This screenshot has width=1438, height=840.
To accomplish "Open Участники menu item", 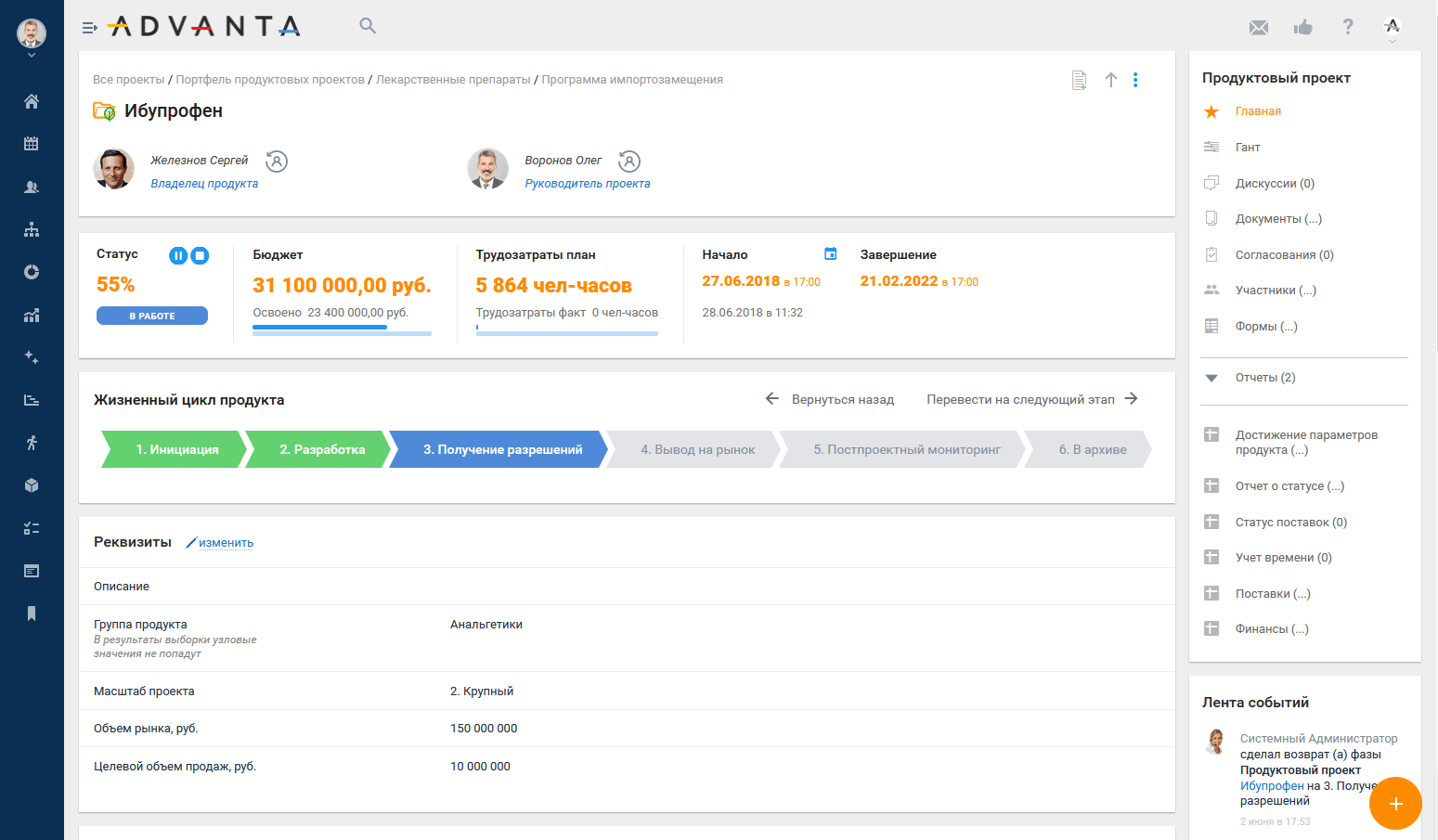I will [1276, 291].
